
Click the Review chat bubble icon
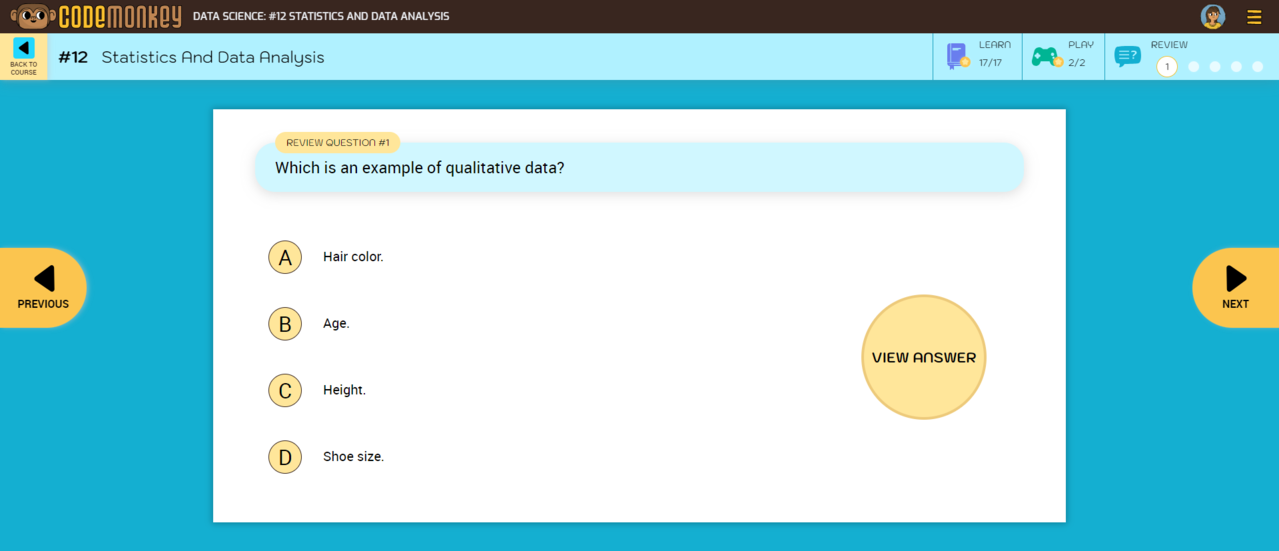tap(1127, 57)
